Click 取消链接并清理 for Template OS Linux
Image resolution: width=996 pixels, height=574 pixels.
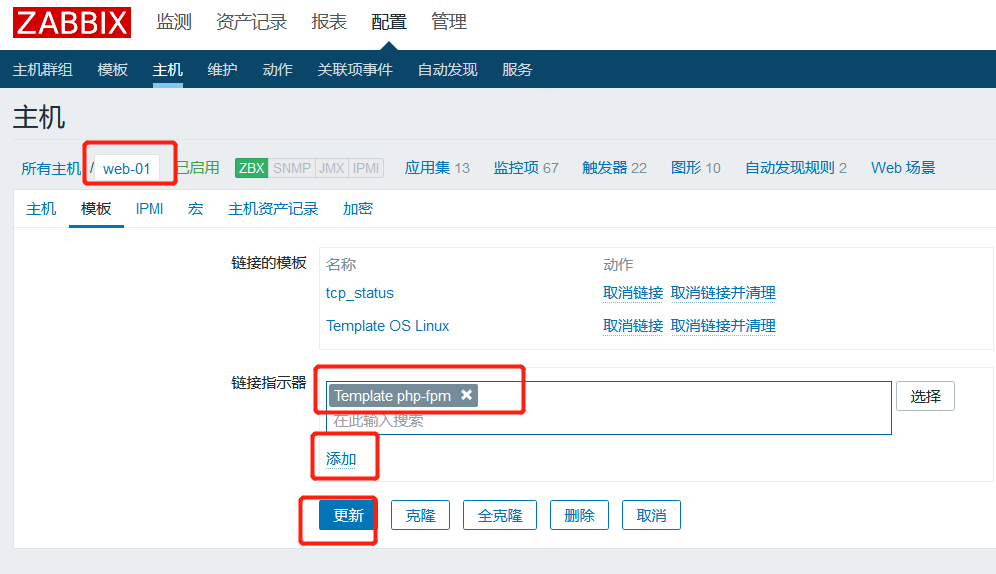click(x=723, y=326)
